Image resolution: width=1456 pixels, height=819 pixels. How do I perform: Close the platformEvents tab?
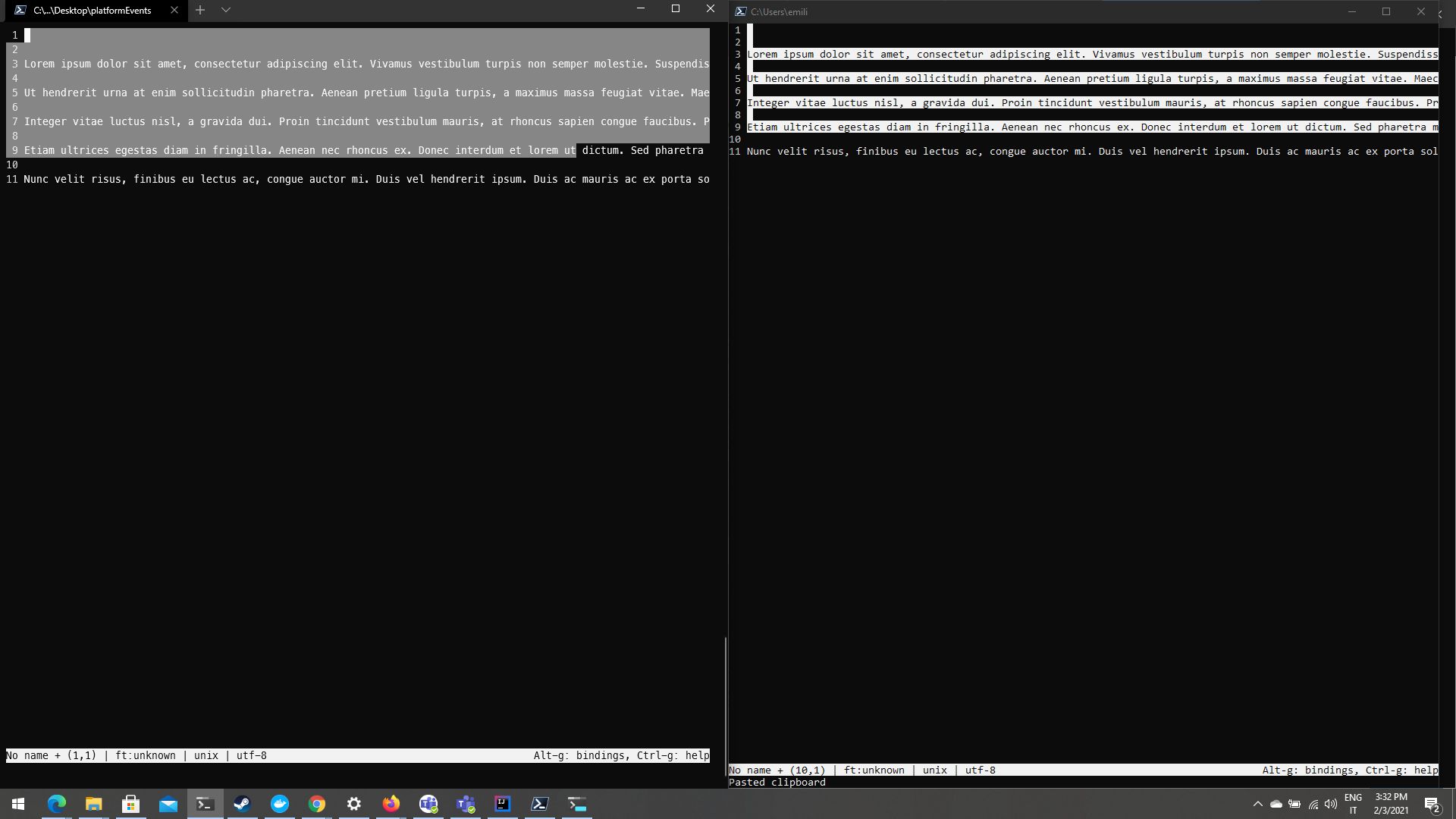click(x=174, y=10)
